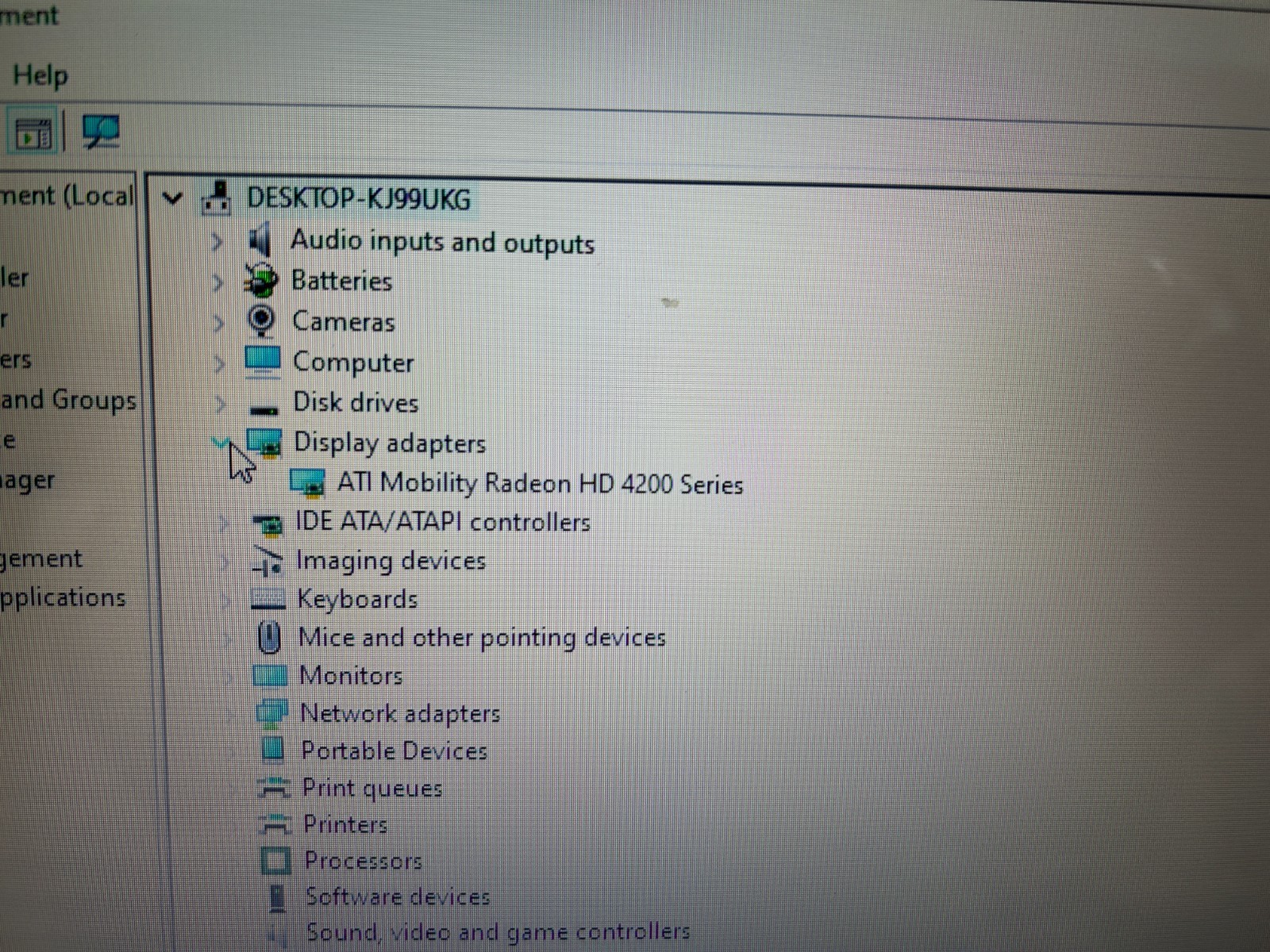1270x952 pixels.
Task: Expand the Disk drives category
Action: coord(220,405)
